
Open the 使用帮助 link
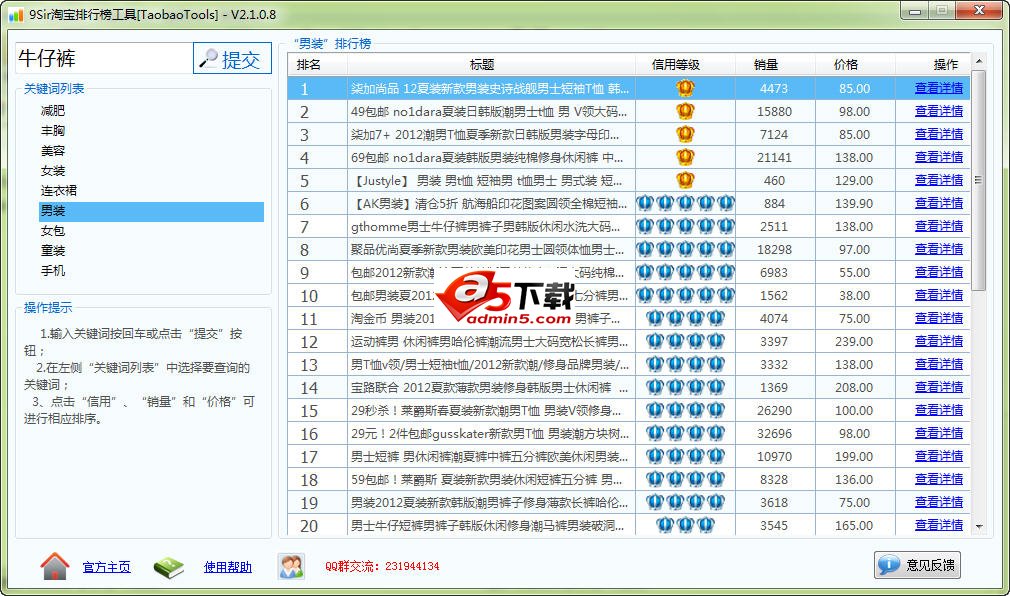227,567
